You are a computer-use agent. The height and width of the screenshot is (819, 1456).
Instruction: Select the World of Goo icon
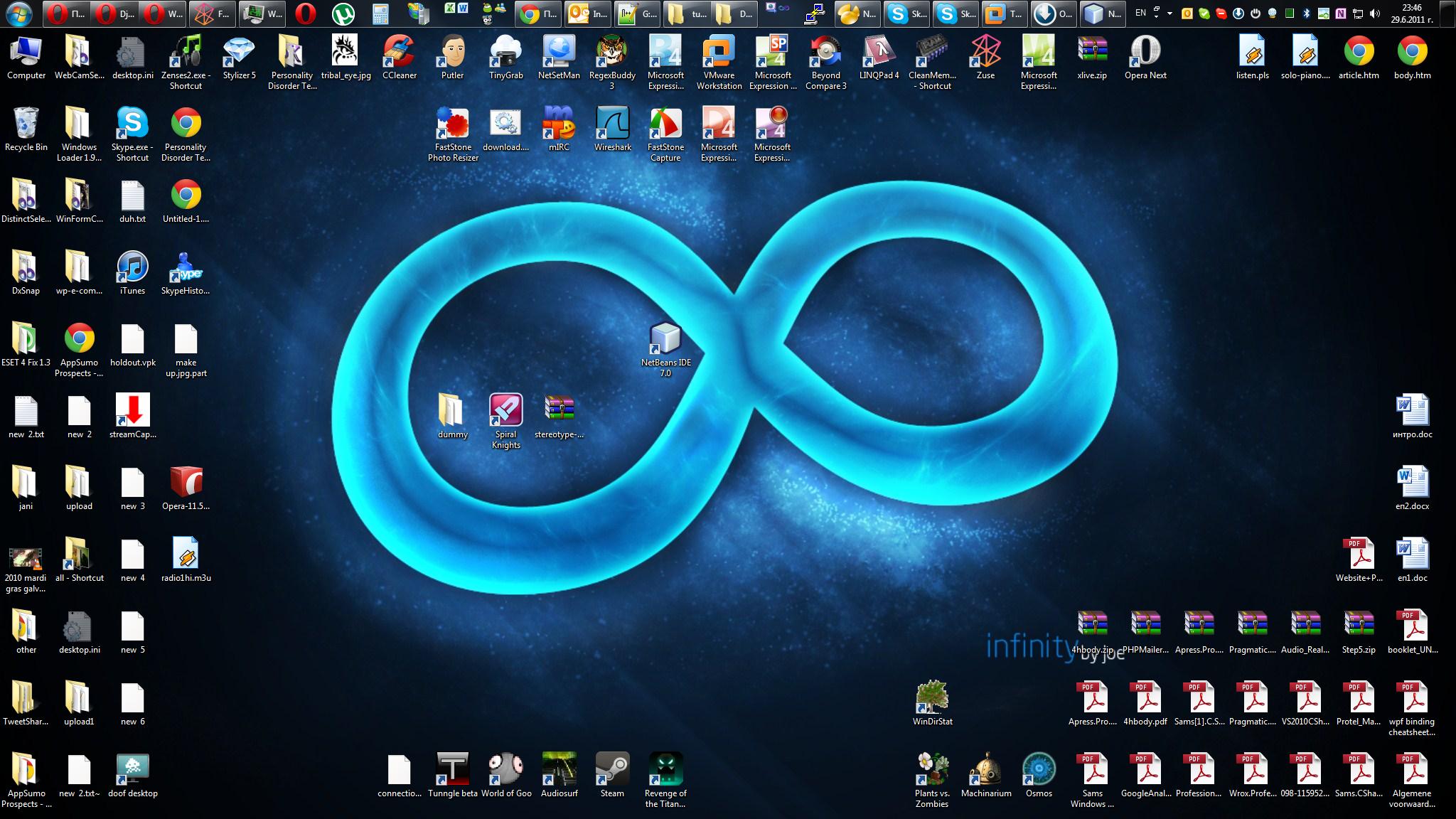pyautogui.click(x=506, y=775)
